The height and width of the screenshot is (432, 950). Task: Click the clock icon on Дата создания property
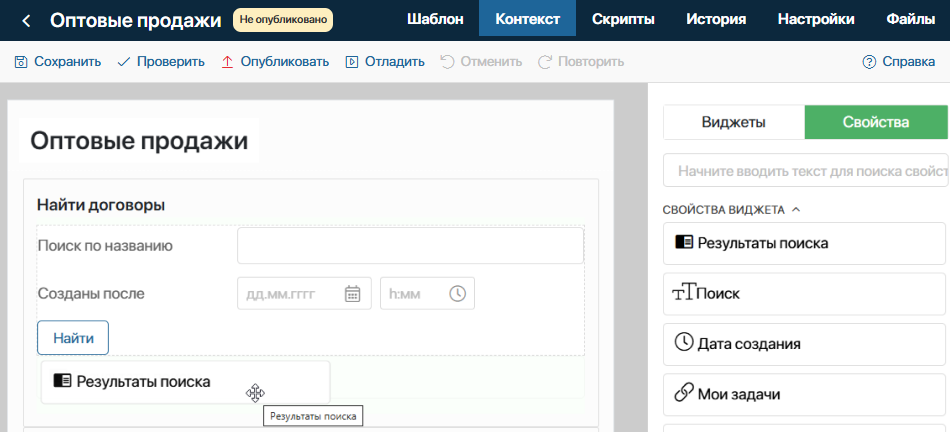click(x=683, y=342)
